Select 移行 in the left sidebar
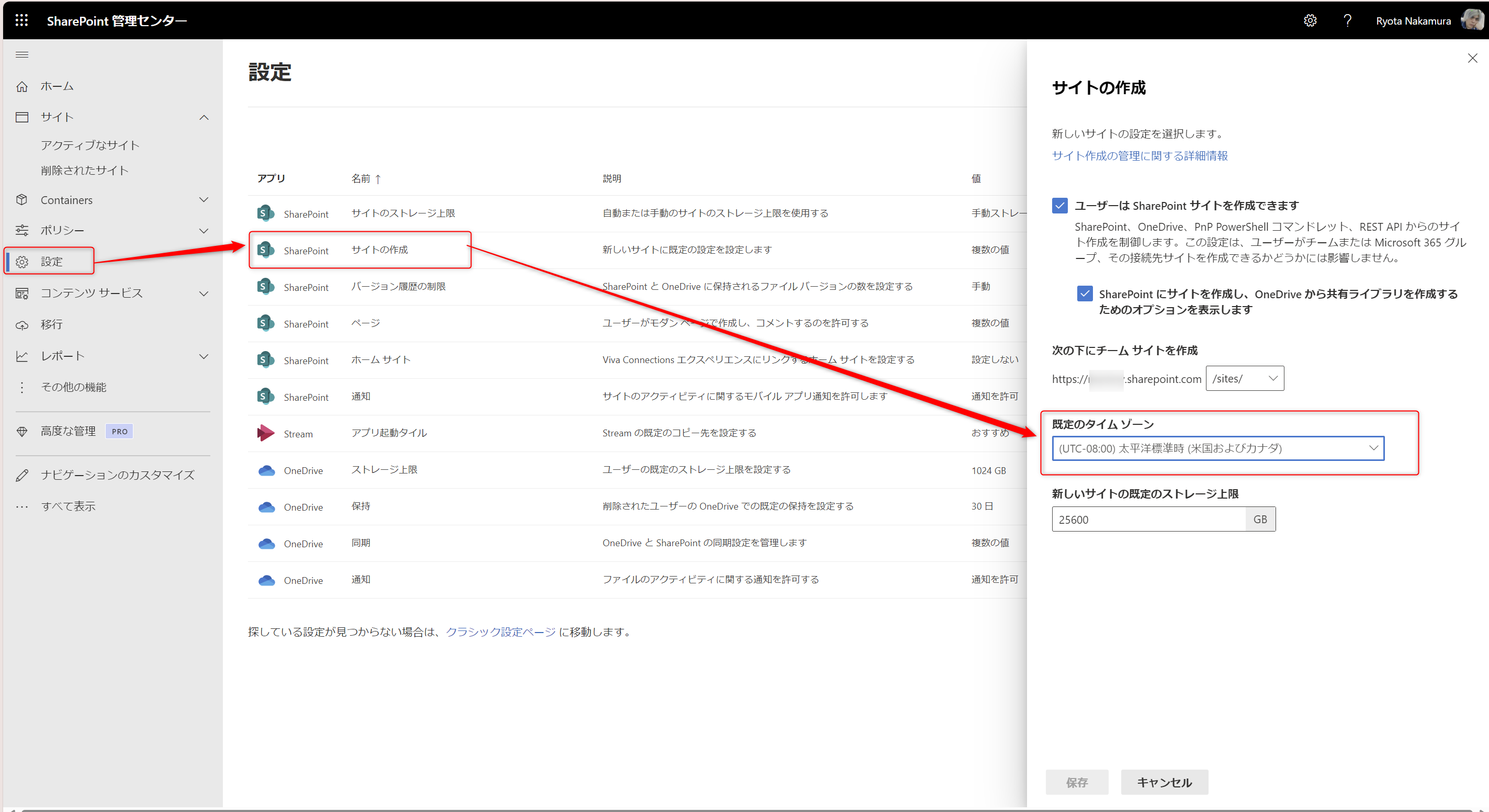Screen dimensions: 1489x812 52,324
